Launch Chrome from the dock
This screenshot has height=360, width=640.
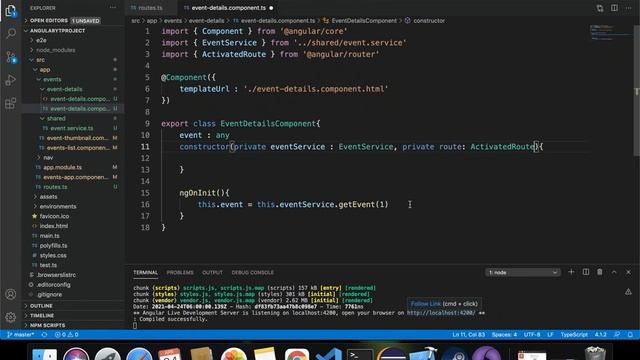(x=297, y=354)
